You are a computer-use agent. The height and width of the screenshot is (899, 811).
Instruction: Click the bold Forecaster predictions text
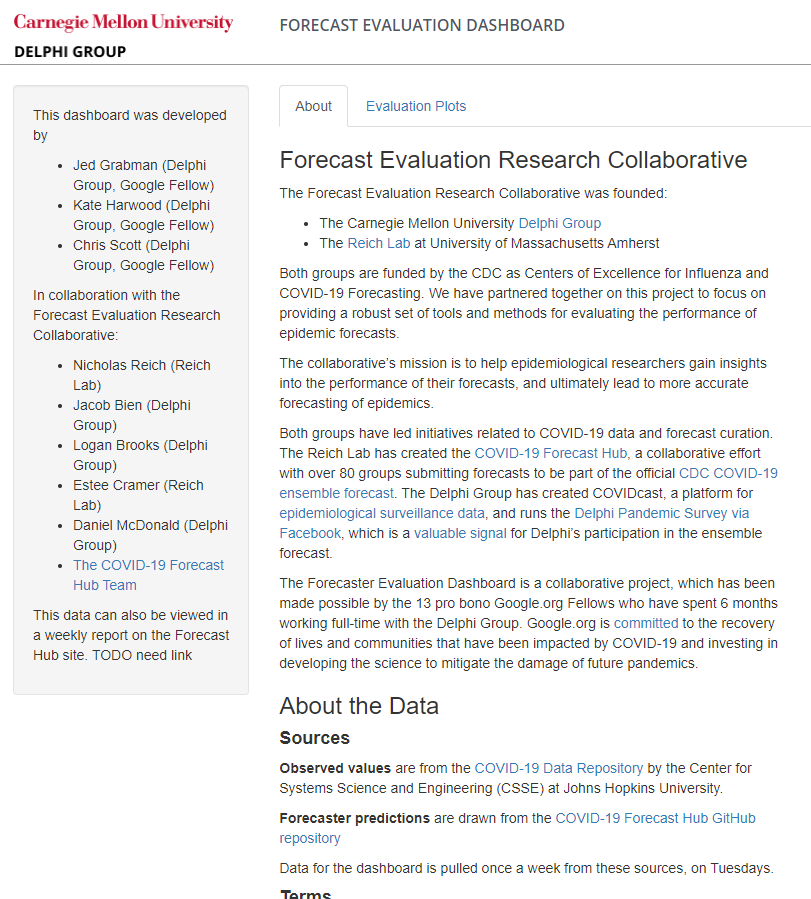355,818
